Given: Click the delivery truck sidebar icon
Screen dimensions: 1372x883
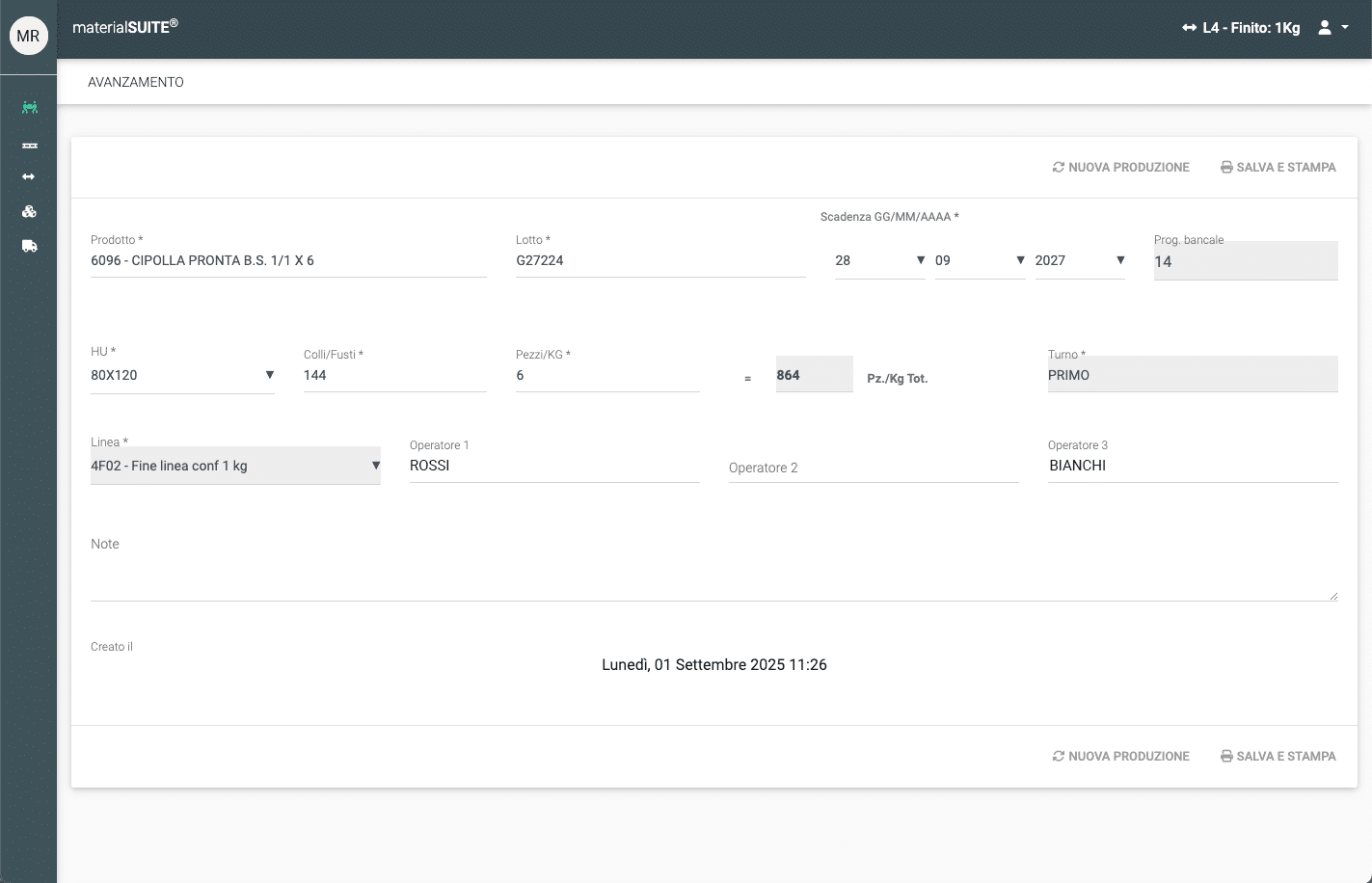Looking at the screenshot, I should pos(30,247).
